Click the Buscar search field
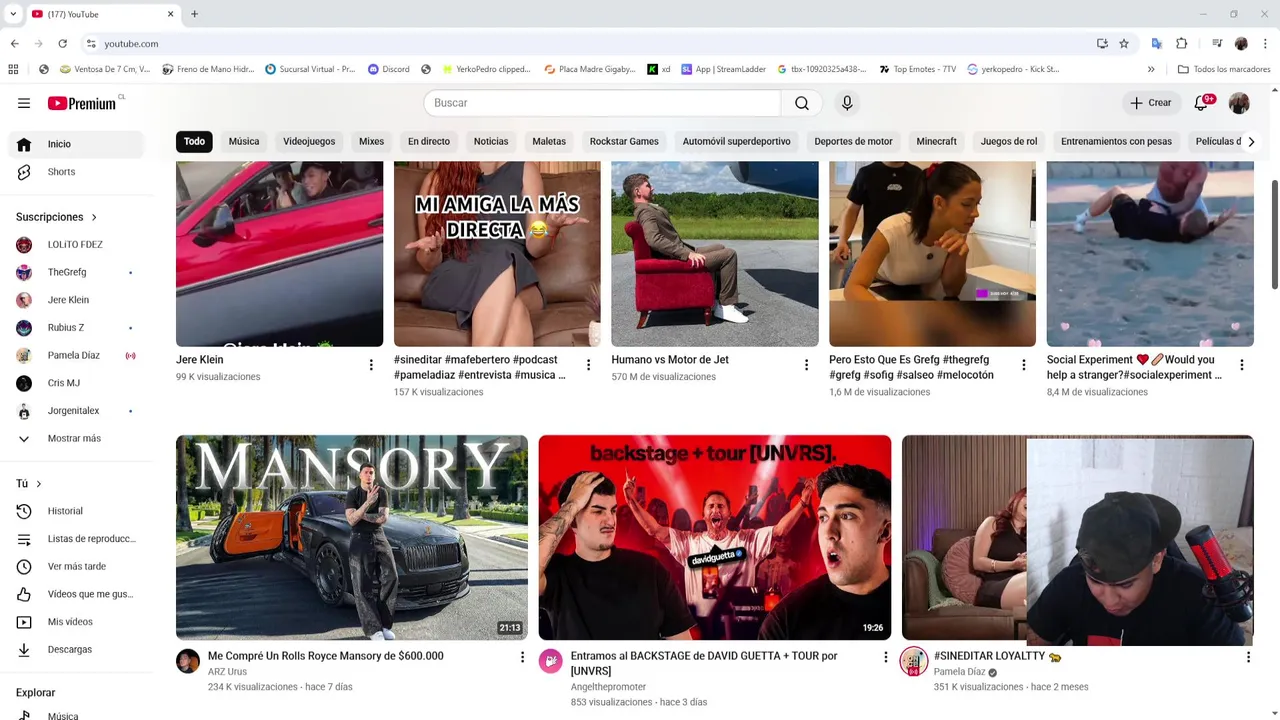 602,103
